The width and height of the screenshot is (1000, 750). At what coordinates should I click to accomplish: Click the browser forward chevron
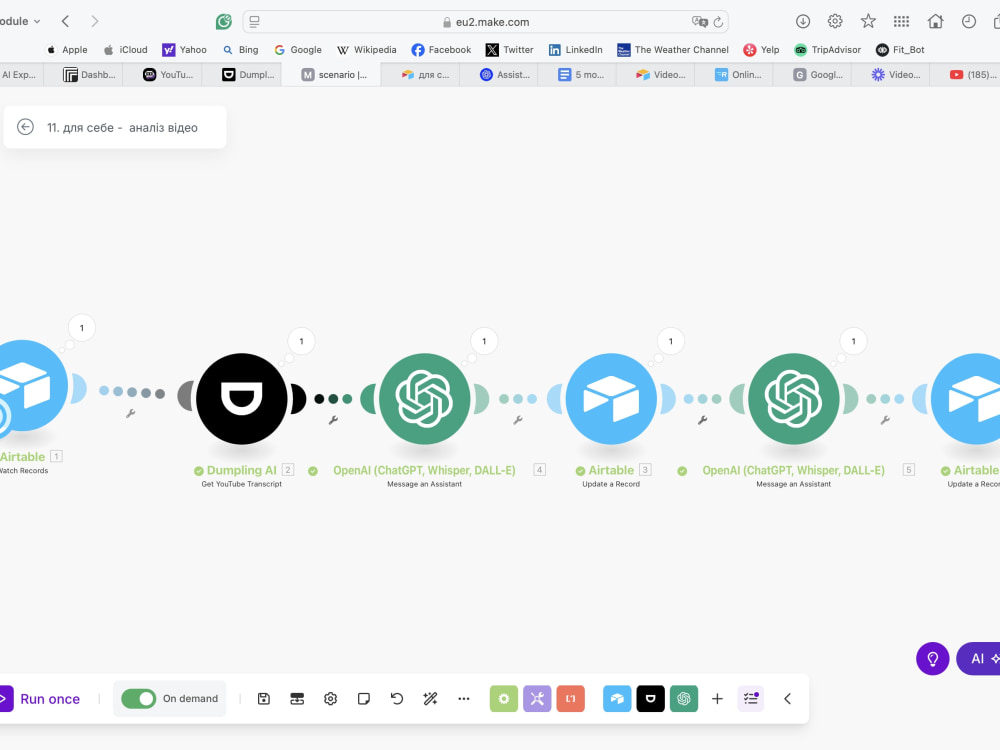94,21
